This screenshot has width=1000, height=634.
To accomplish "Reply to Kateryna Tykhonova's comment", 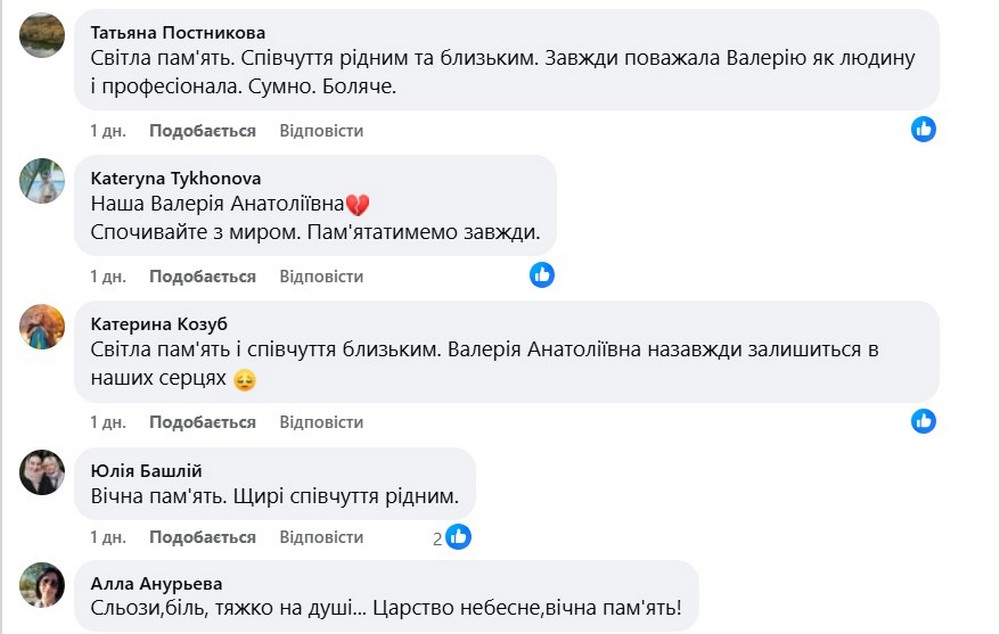I will click(x=321, y=276).
